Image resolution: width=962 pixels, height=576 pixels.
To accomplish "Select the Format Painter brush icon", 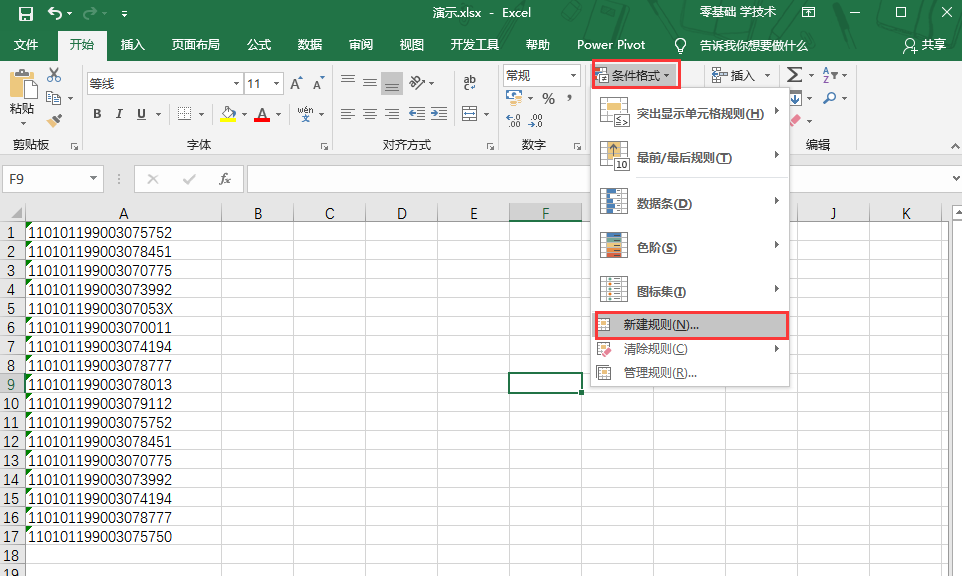I will (54, 121).
